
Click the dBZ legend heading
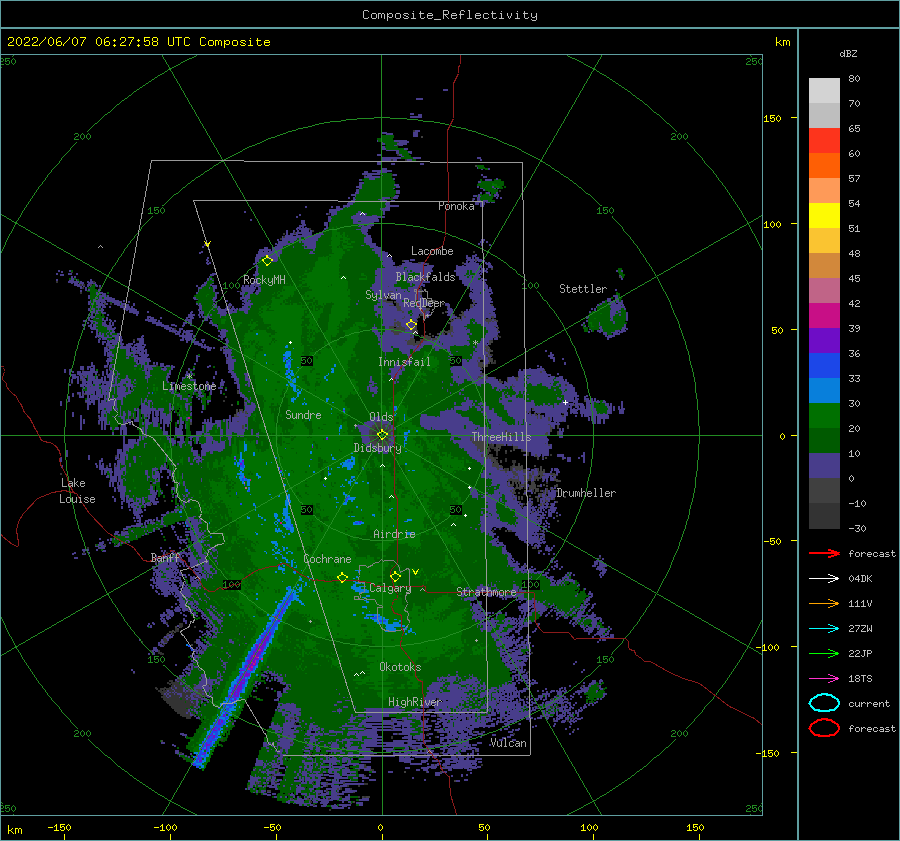coord(848,53)
